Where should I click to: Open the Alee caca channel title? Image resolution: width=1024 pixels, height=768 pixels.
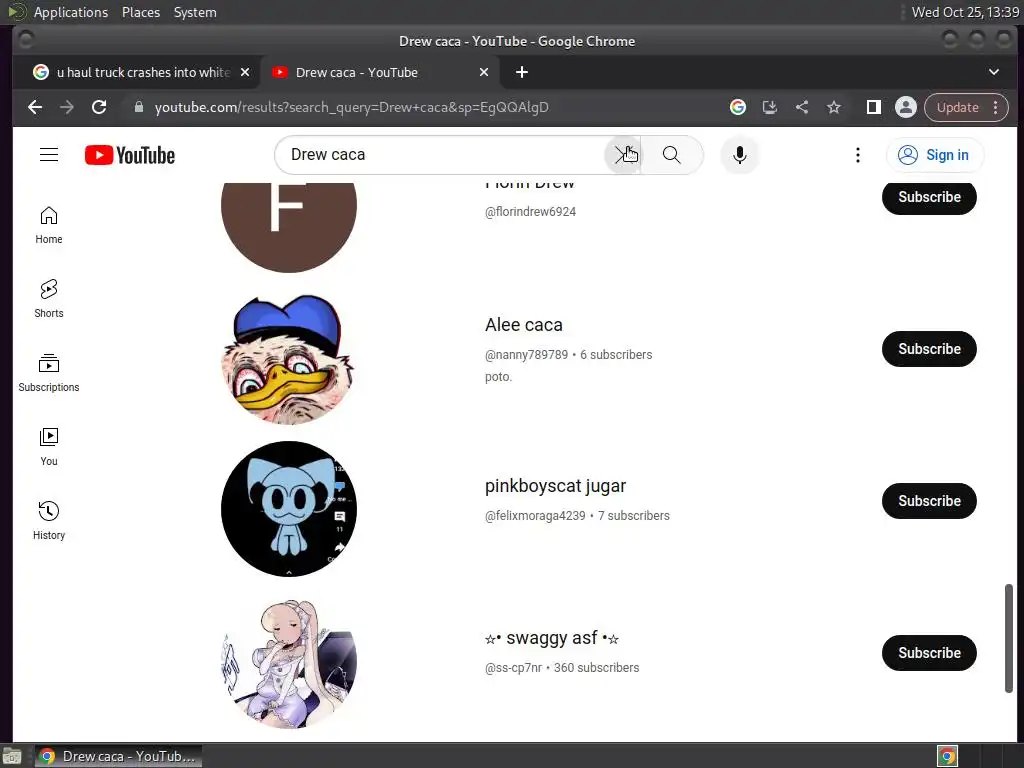tap(523, 325)
